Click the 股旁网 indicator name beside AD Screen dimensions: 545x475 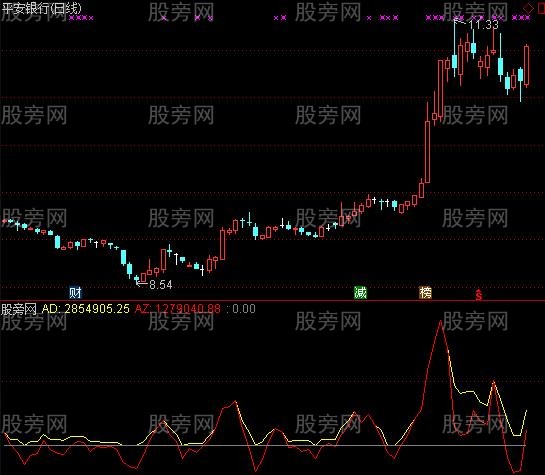(x=19, y=309)
